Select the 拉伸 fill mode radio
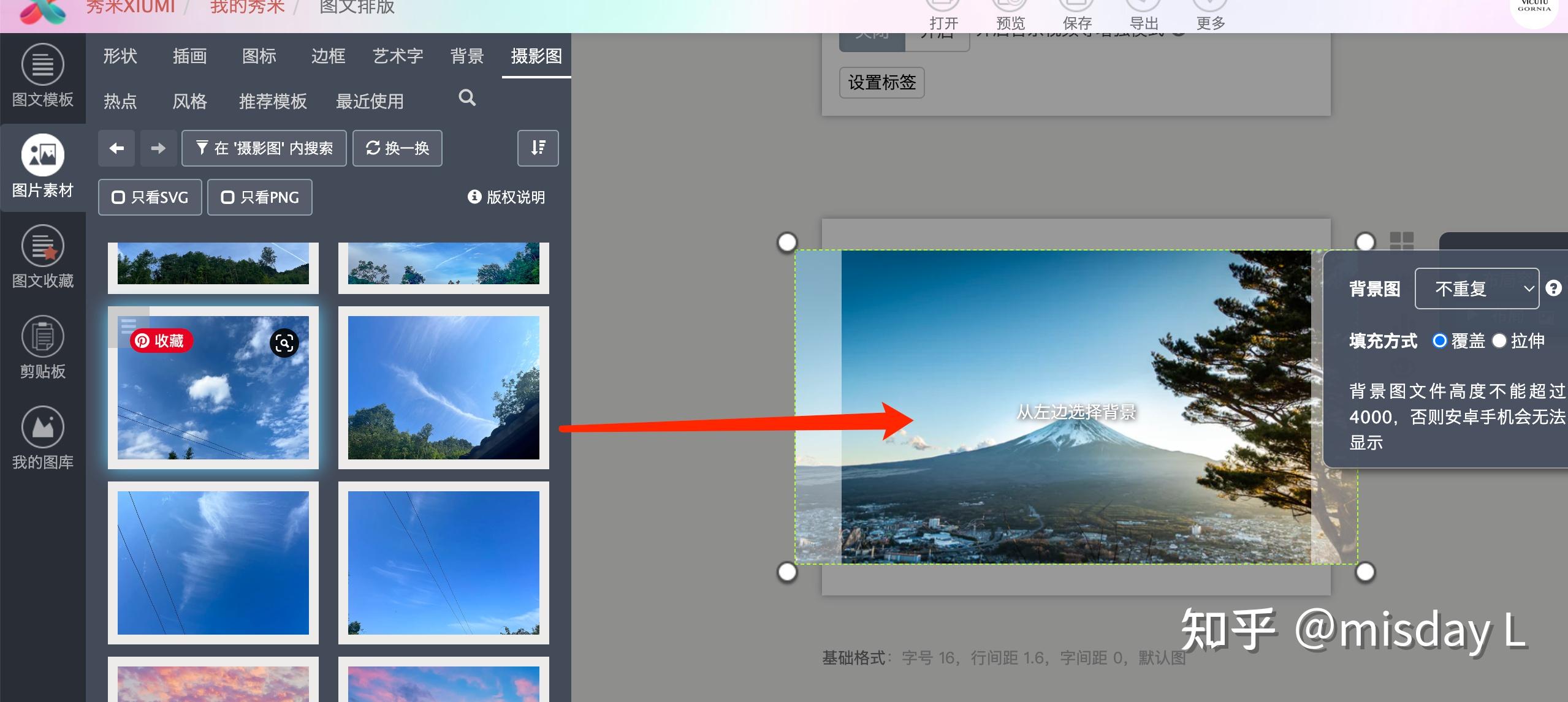 click(x=1499, y=341)
